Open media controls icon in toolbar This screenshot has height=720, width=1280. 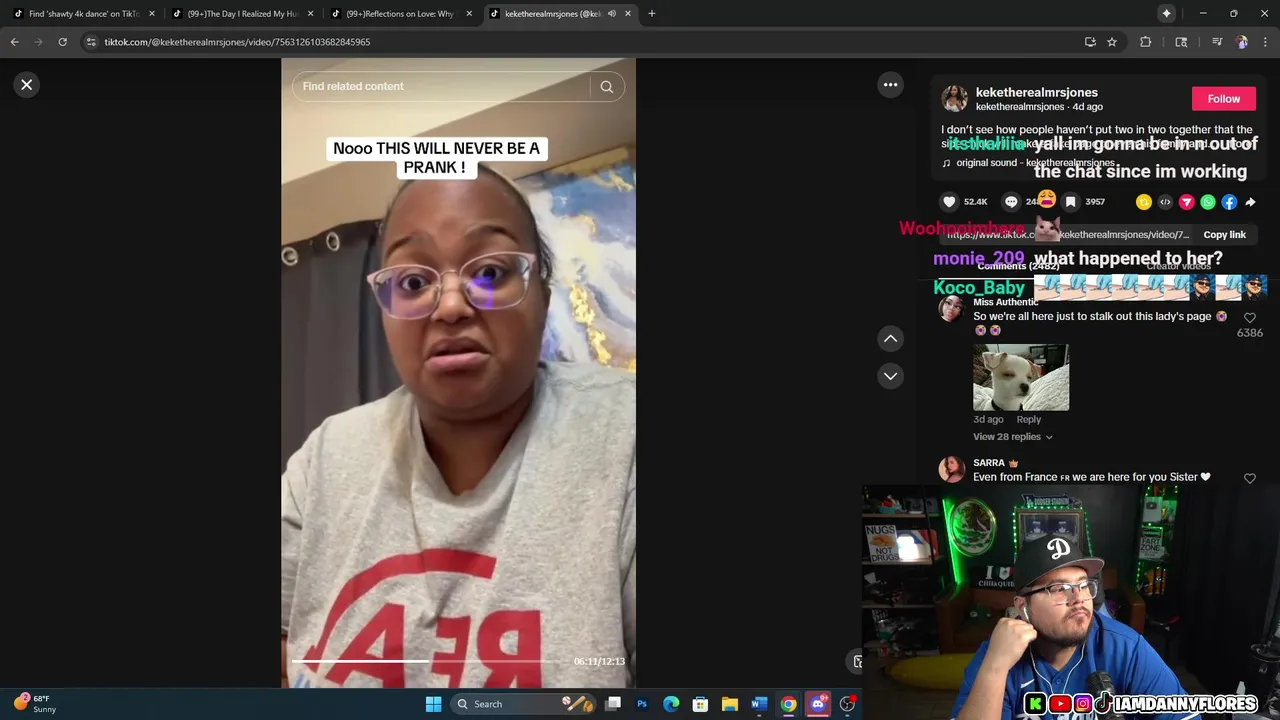[1217, 42]
